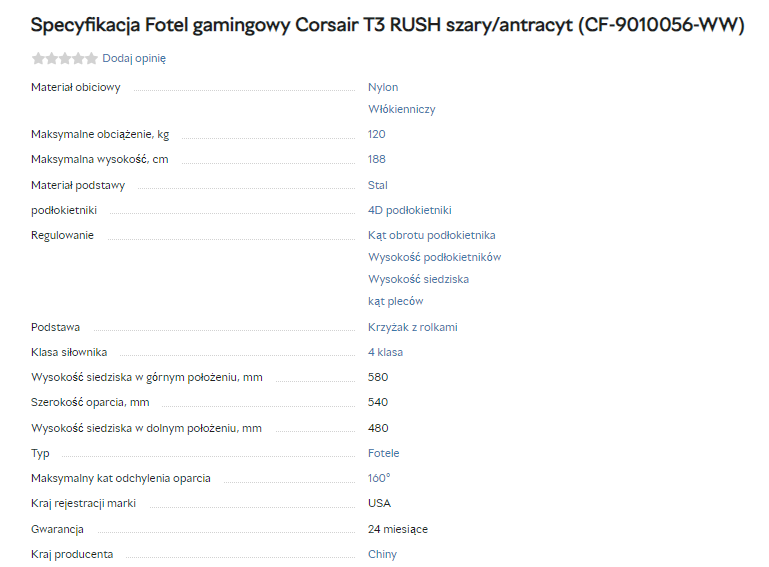
Task: Click the 'Kraj rejestracji marki' label
Action: point(83,503)
